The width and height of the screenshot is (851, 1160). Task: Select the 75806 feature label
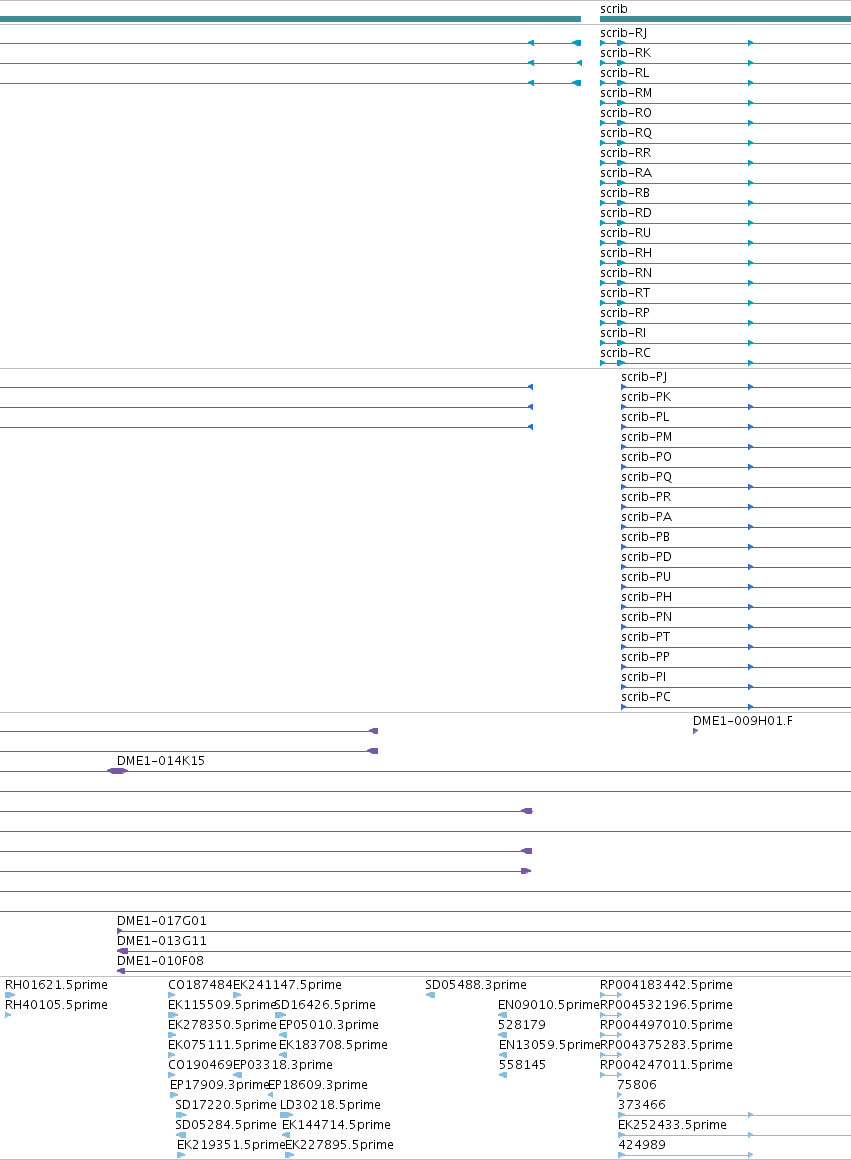637,1085
